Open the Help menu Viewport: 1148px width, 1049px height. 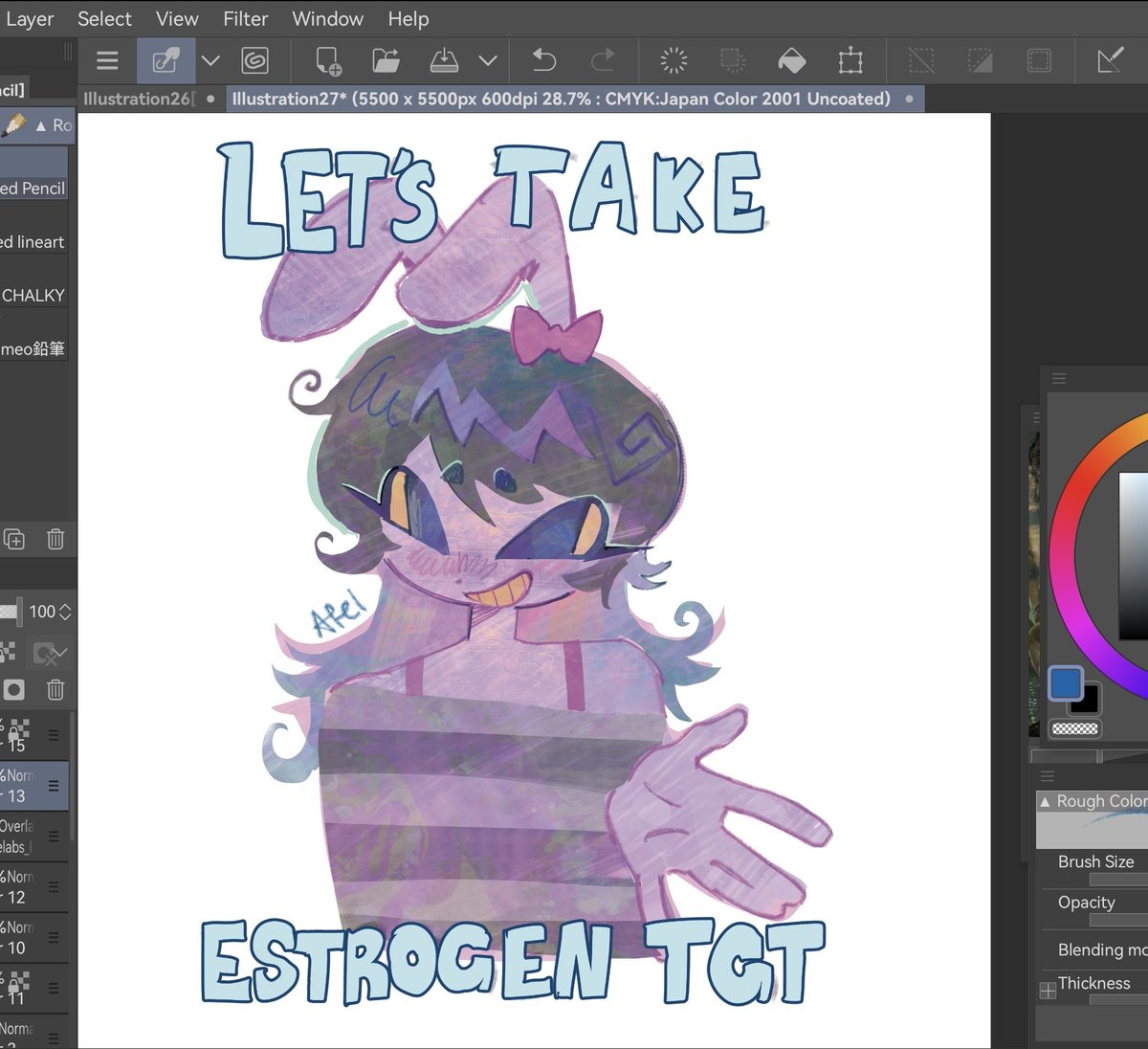[408, 19]
